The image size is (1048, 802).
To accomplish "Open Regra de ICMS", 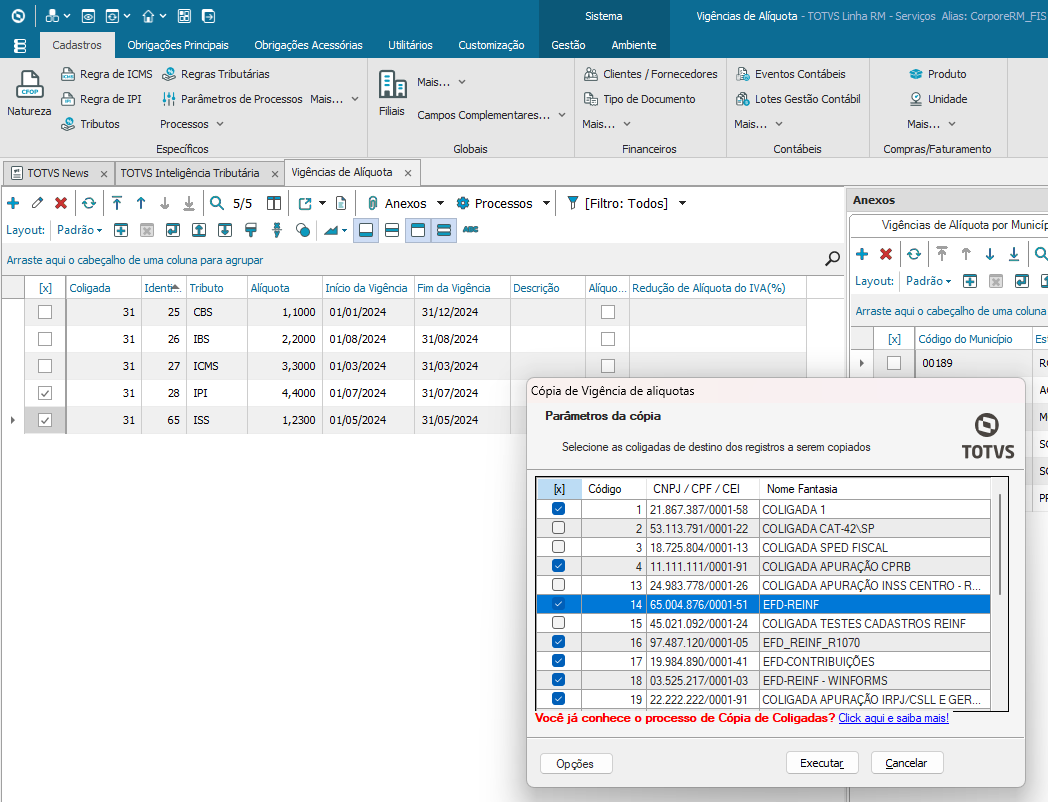I will pyautogui.click(x=106, y=74).
